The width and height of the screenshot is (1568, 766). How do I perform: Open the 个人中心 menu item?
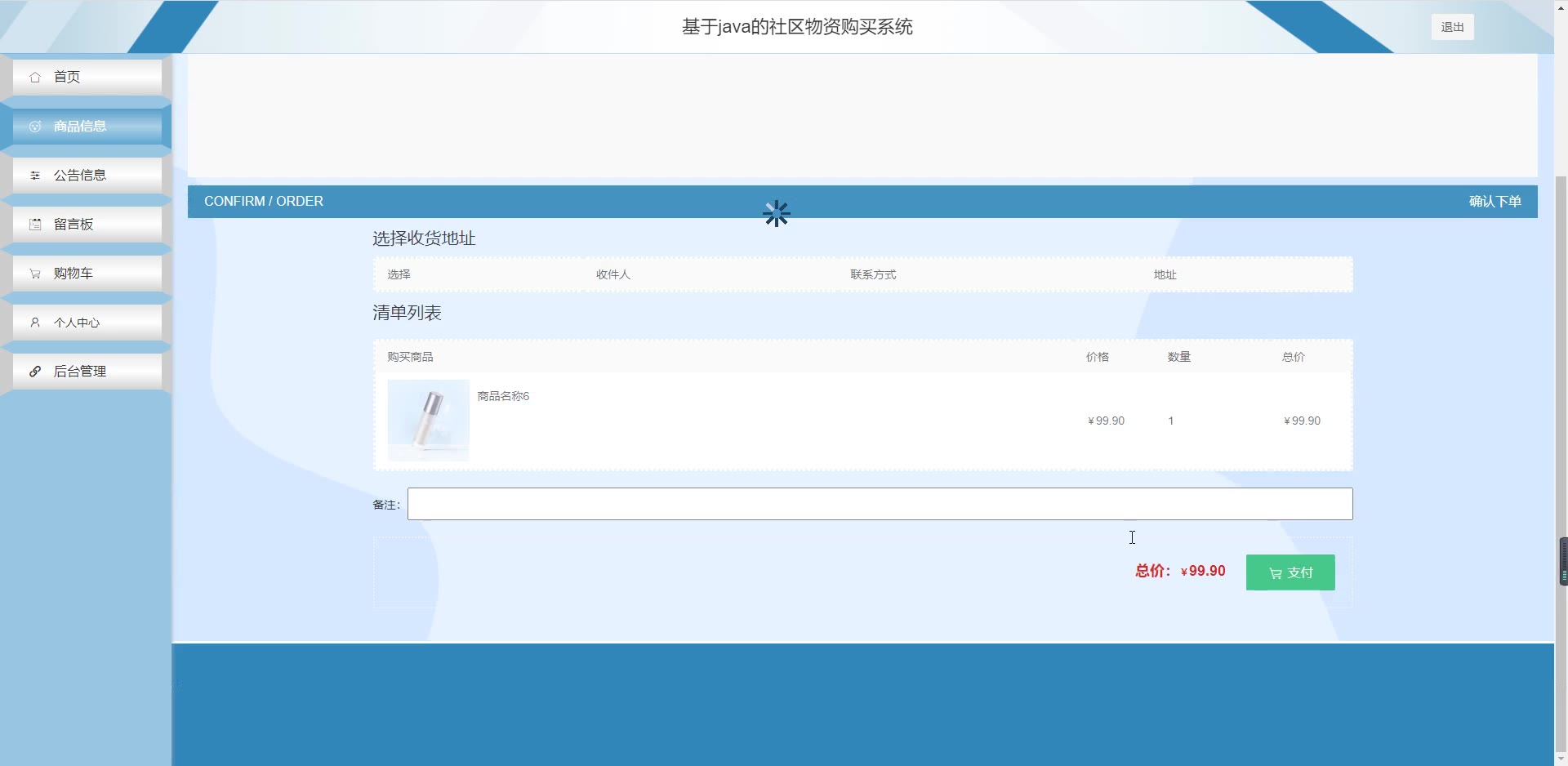click(87, 322)
